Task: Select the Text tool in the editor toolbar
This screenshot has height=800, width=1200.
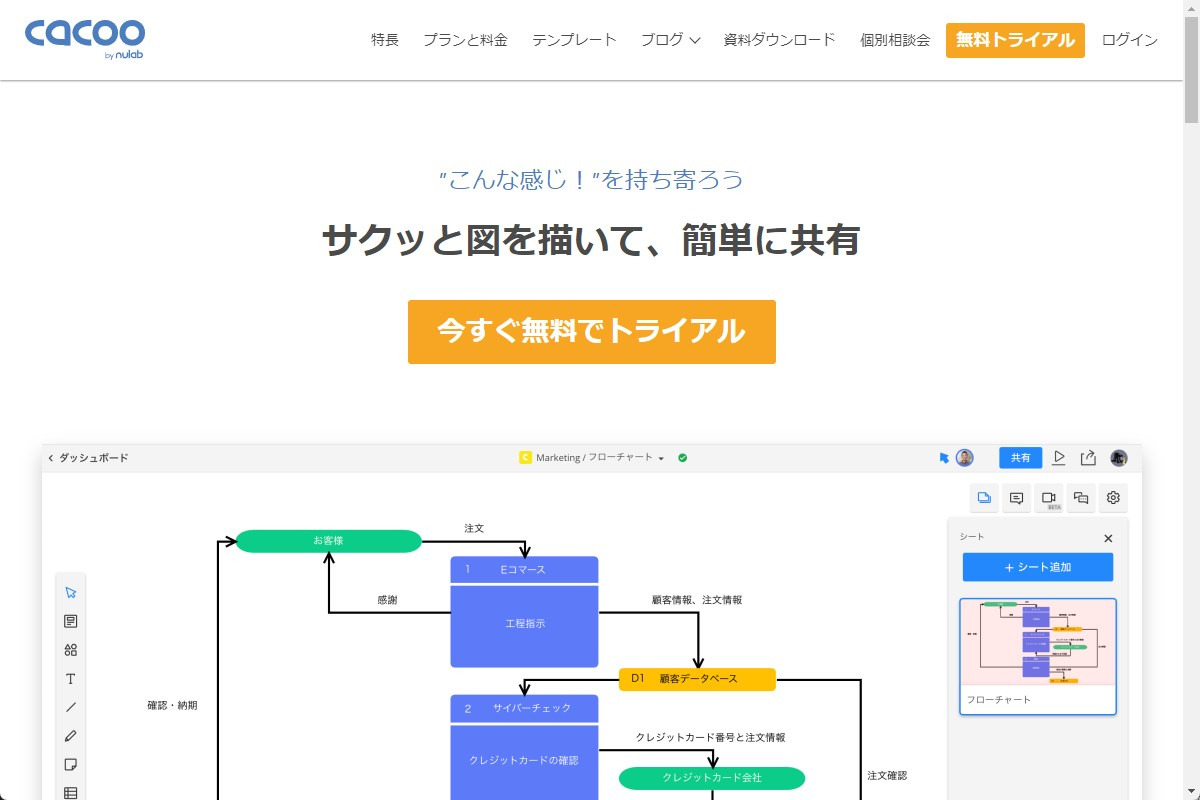Action: coord(71,678)
